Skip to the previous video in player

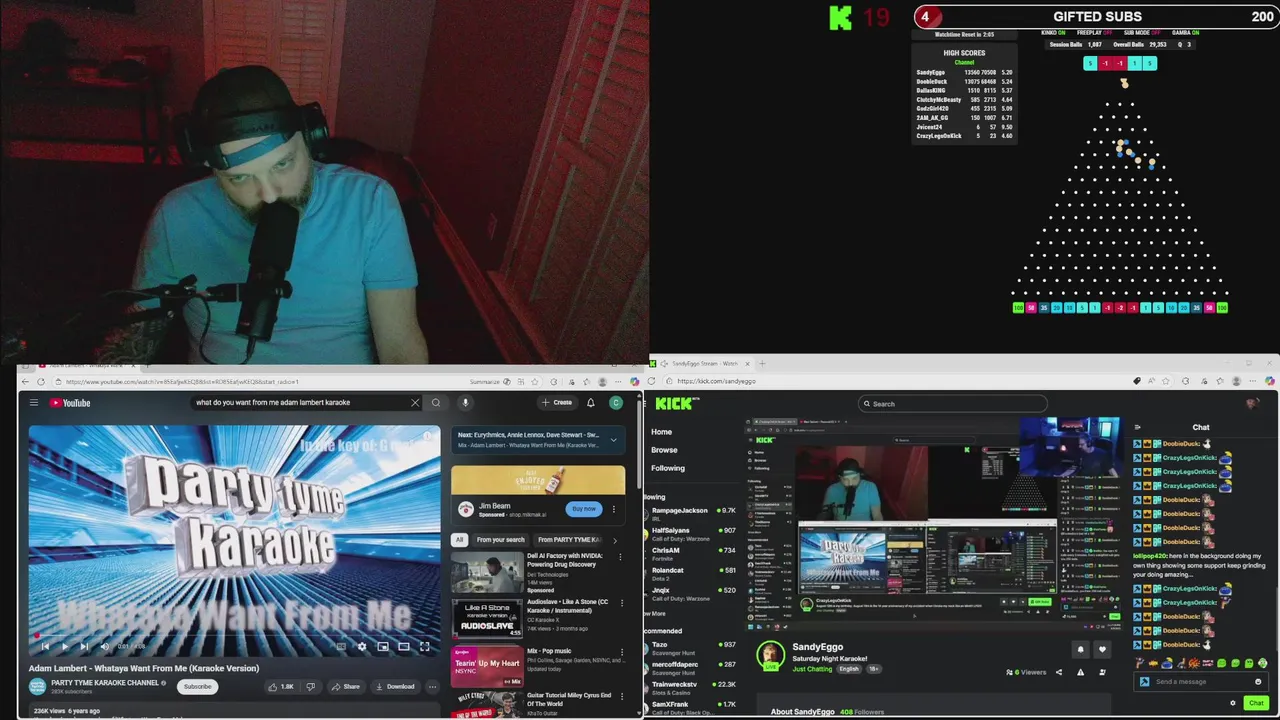45,647
